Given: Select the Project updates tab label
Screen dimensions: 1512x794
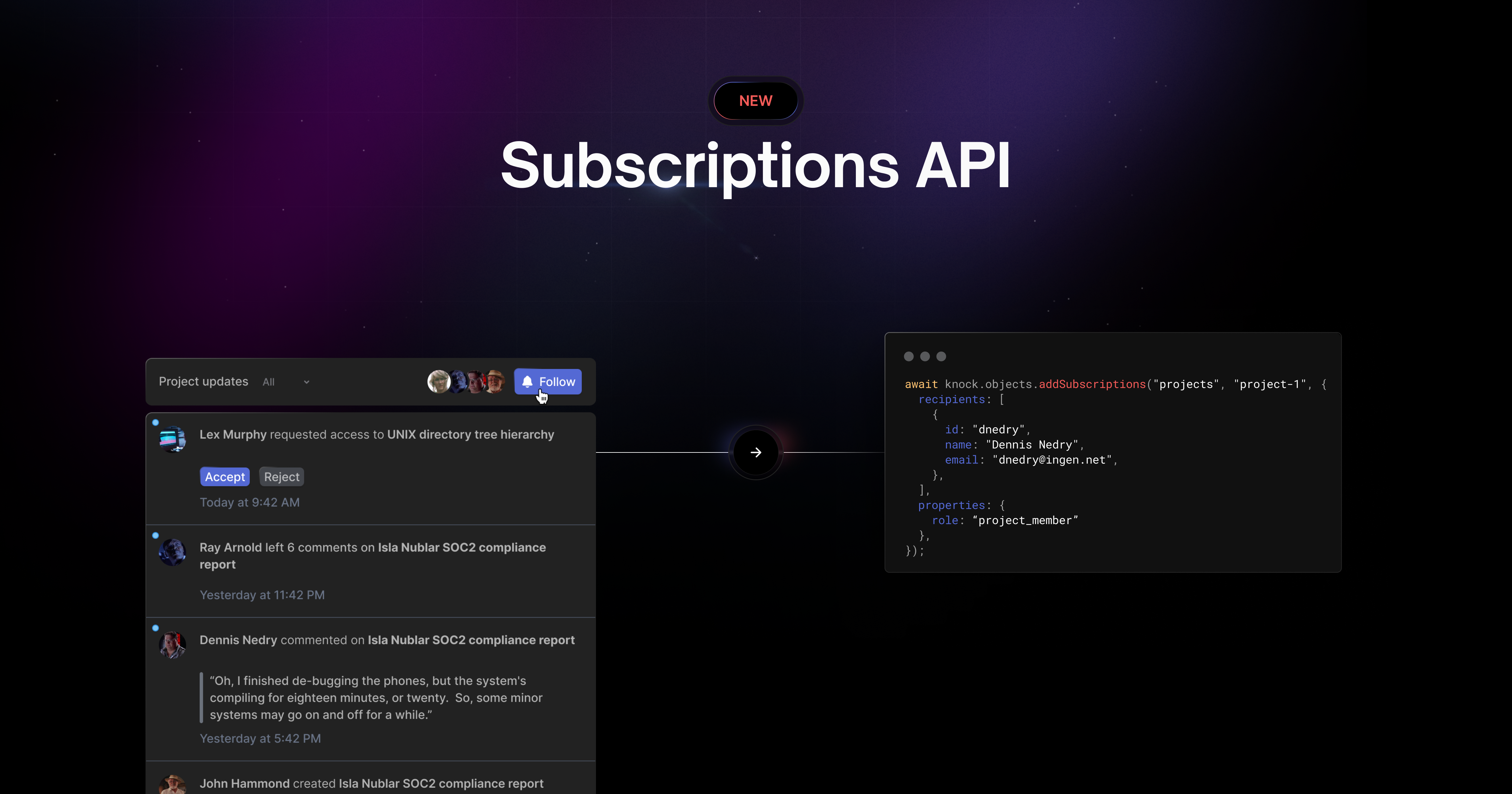Looking at the screenshot, I should click(203, 381).
